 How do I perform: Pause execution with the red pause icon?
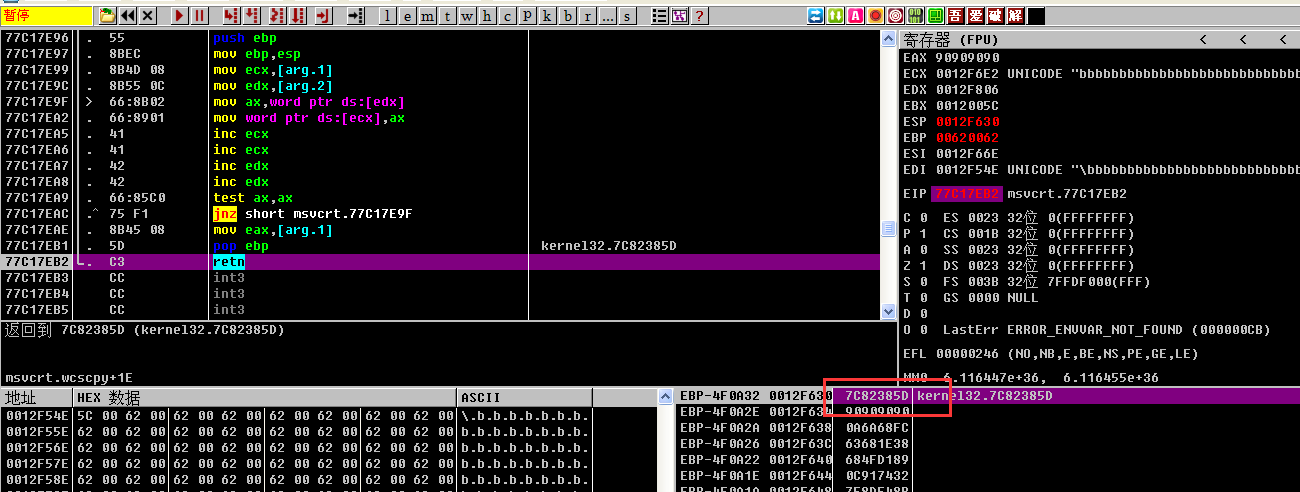coord(200,16)
